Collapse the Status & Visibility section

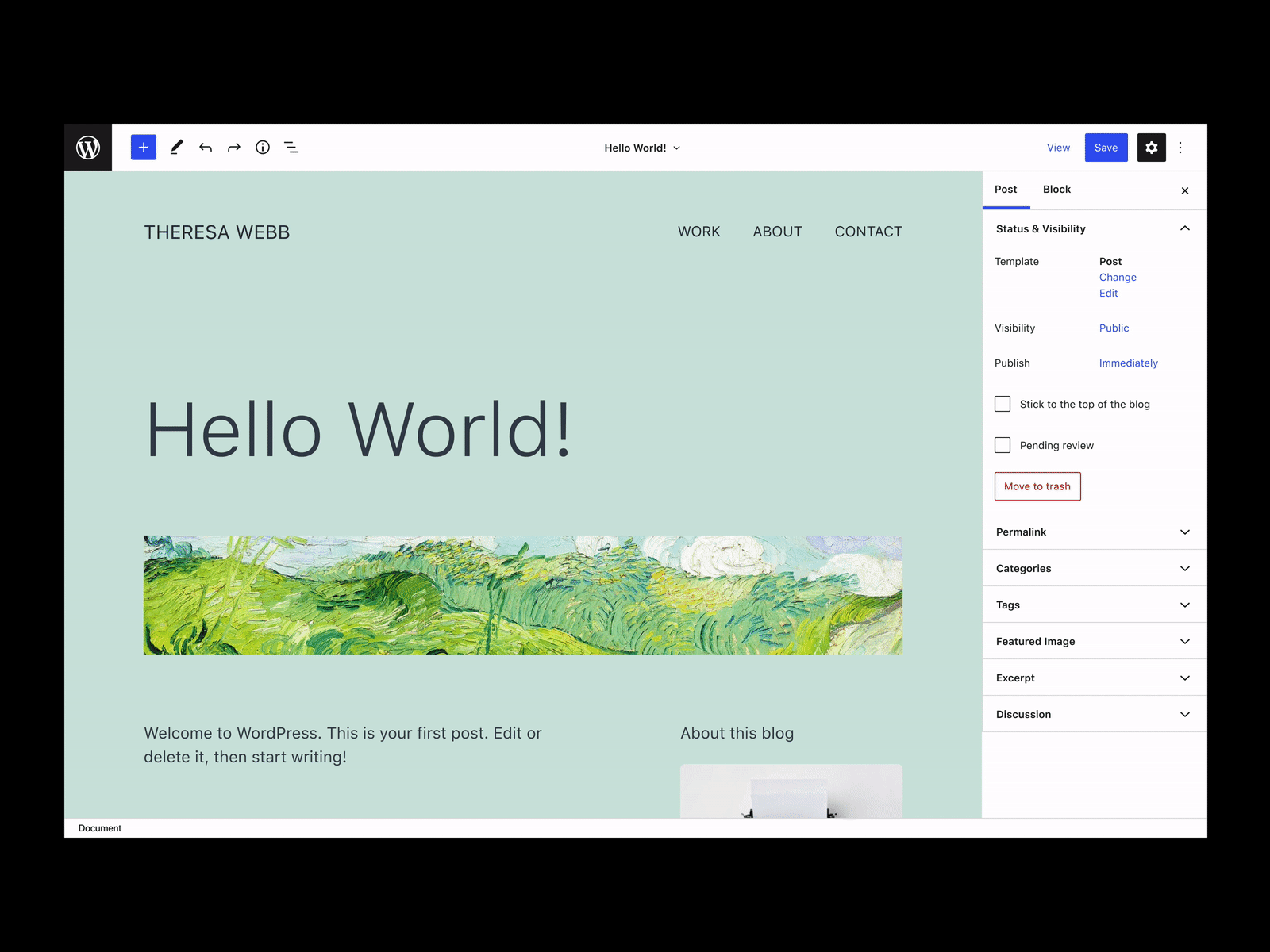pos(1185,228)
